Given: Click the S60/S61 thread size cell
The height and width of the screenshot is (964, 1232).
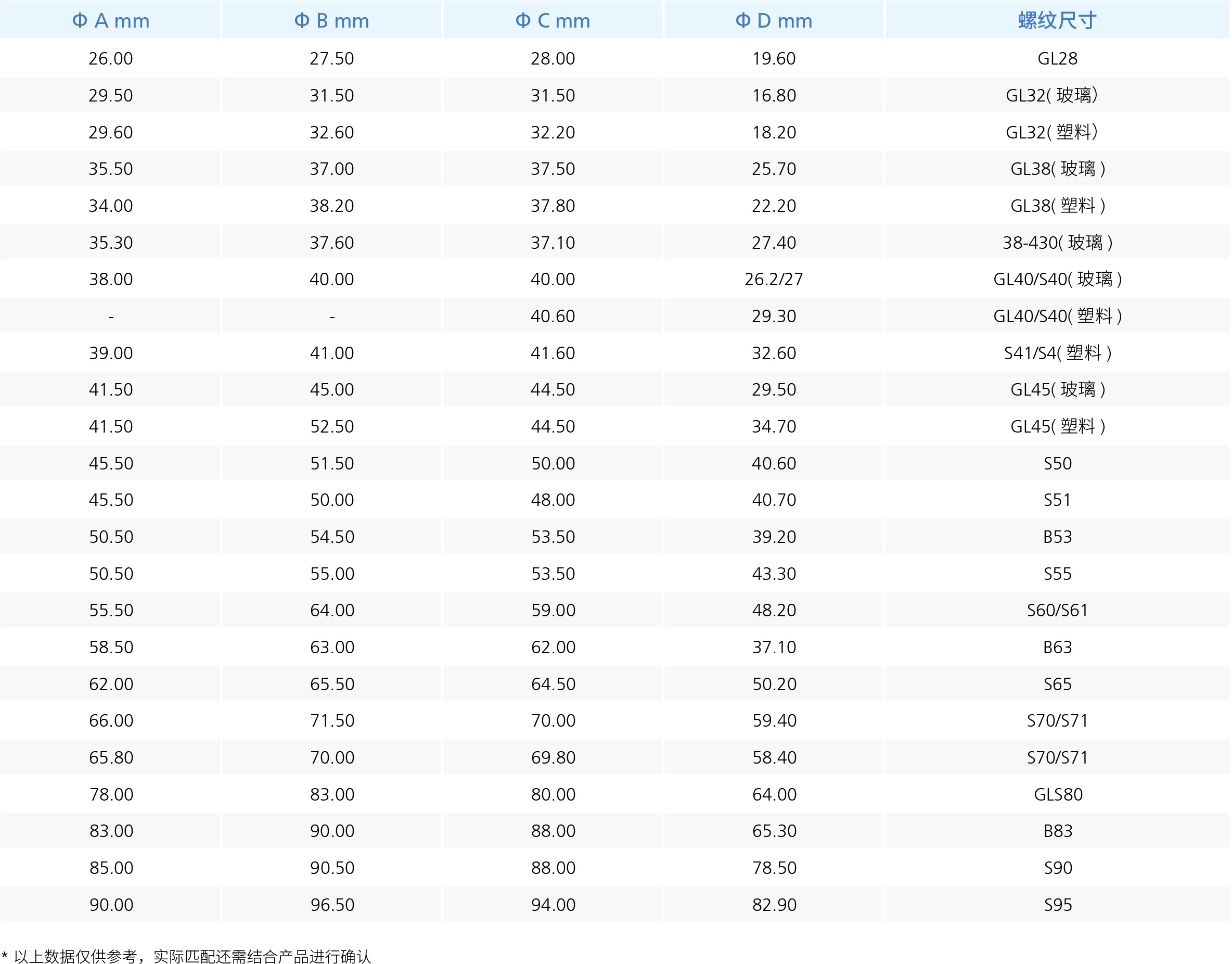Looking at the screenshot, I should click(x=1057, y=610).
